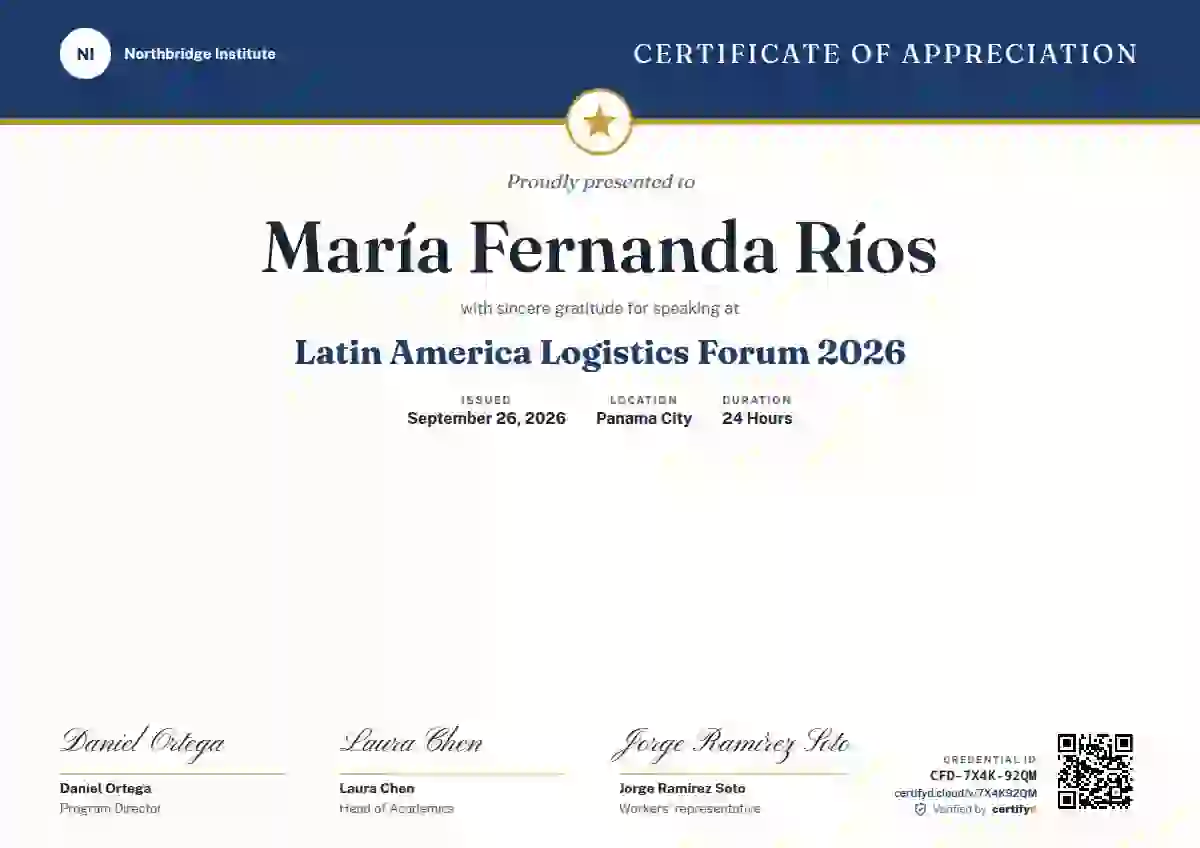The height and width of the screenshot is (848, 1200).
Task: Click Laura Chen's cursive signature
Action: (411, 742)
